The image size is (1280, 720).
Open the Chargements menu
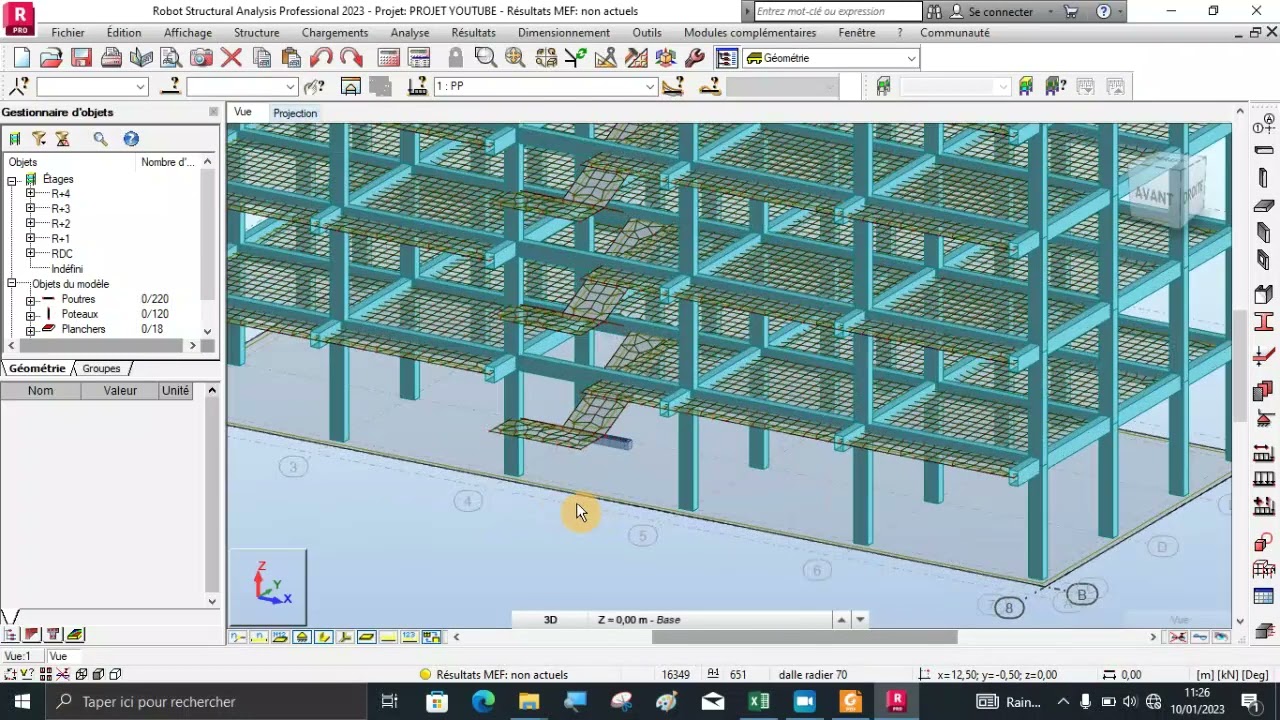tap(335, 32)
